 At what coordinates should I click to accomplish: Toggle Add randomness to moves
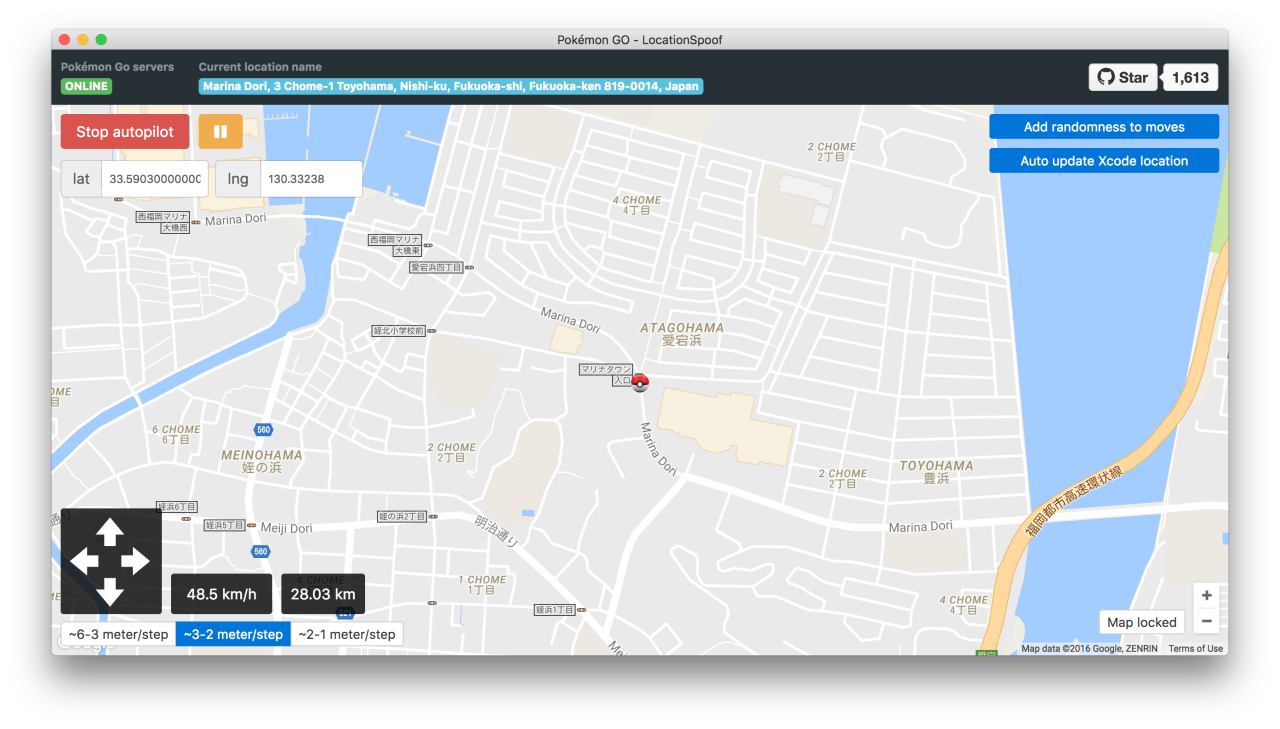[1104, 127]
